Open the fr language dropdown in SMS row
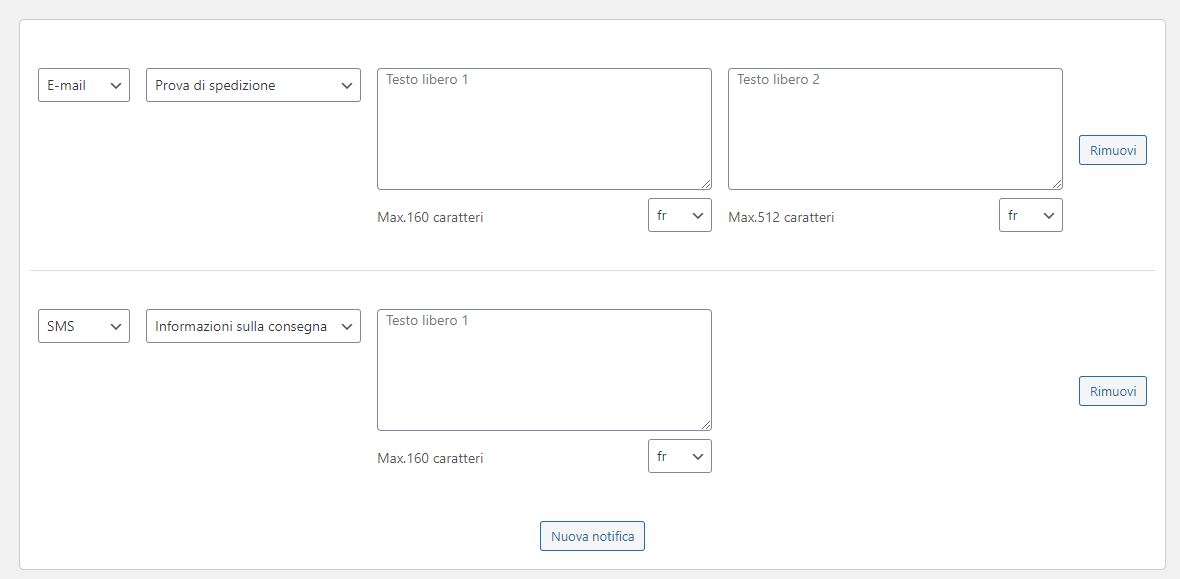Screen dimensions: 1180x579 (x=679, y=456)
